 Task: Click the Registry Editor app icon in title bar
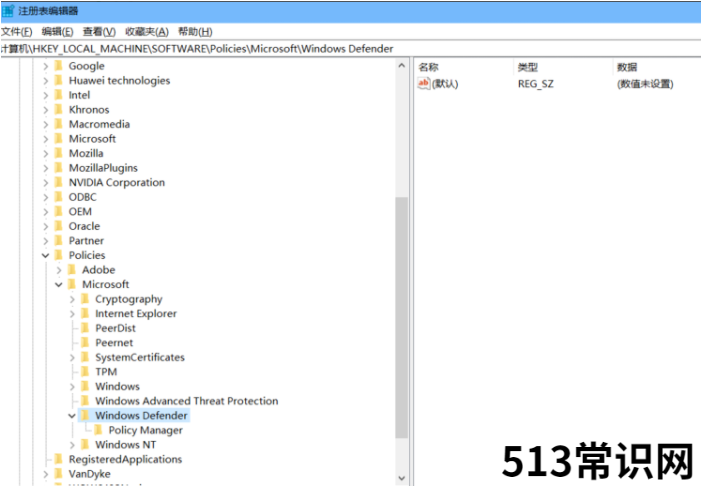[8, 10]
